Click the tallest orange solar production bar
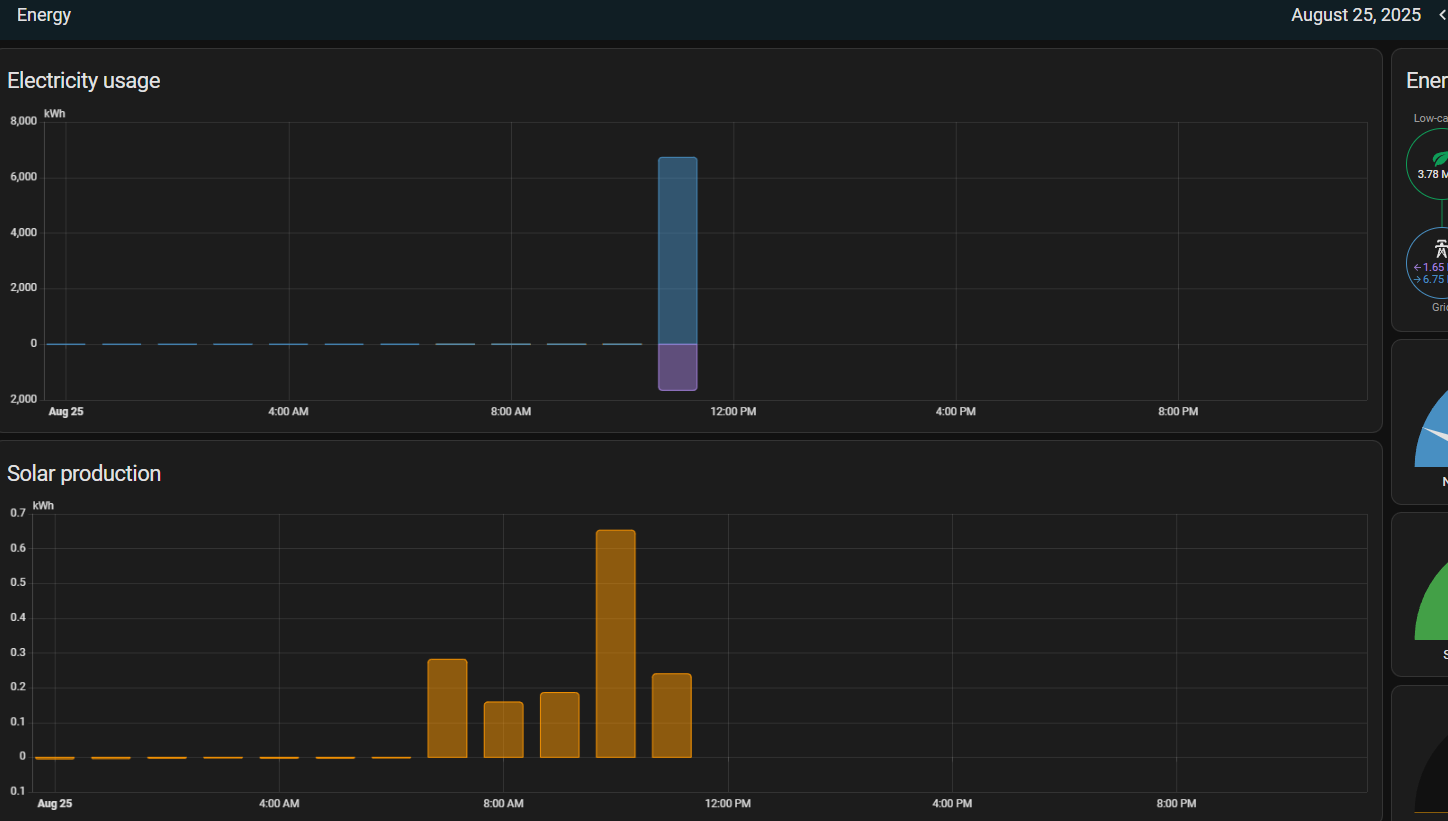 click(x=615, y=643)
